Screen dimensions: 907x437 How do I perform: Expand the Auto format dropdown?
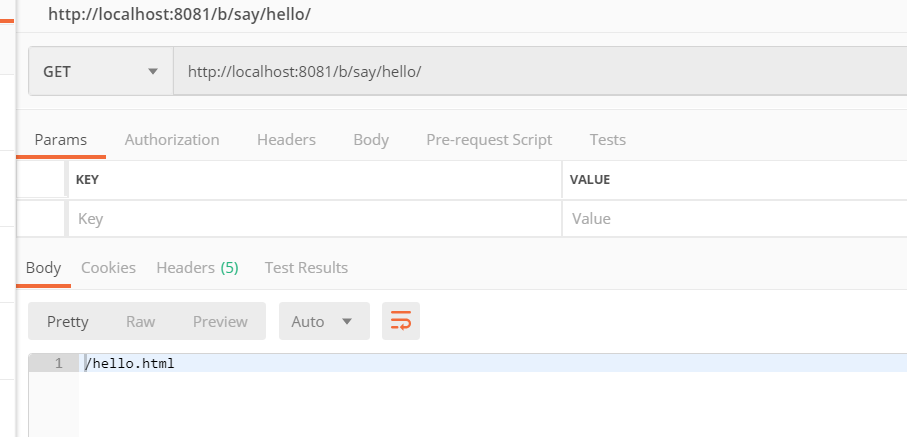pos(324,321)
